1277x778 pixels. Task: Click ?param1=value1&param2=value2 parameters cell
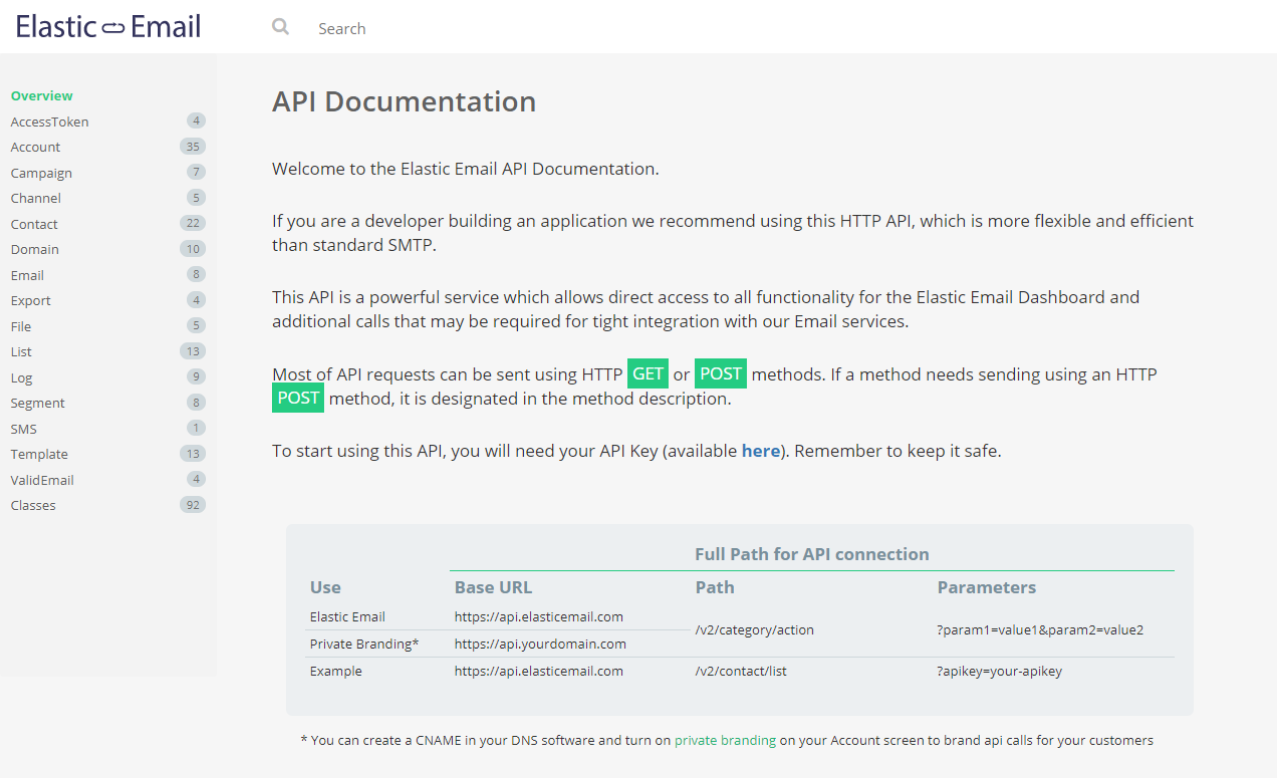pyautogui.click(x=1040, y=630)
